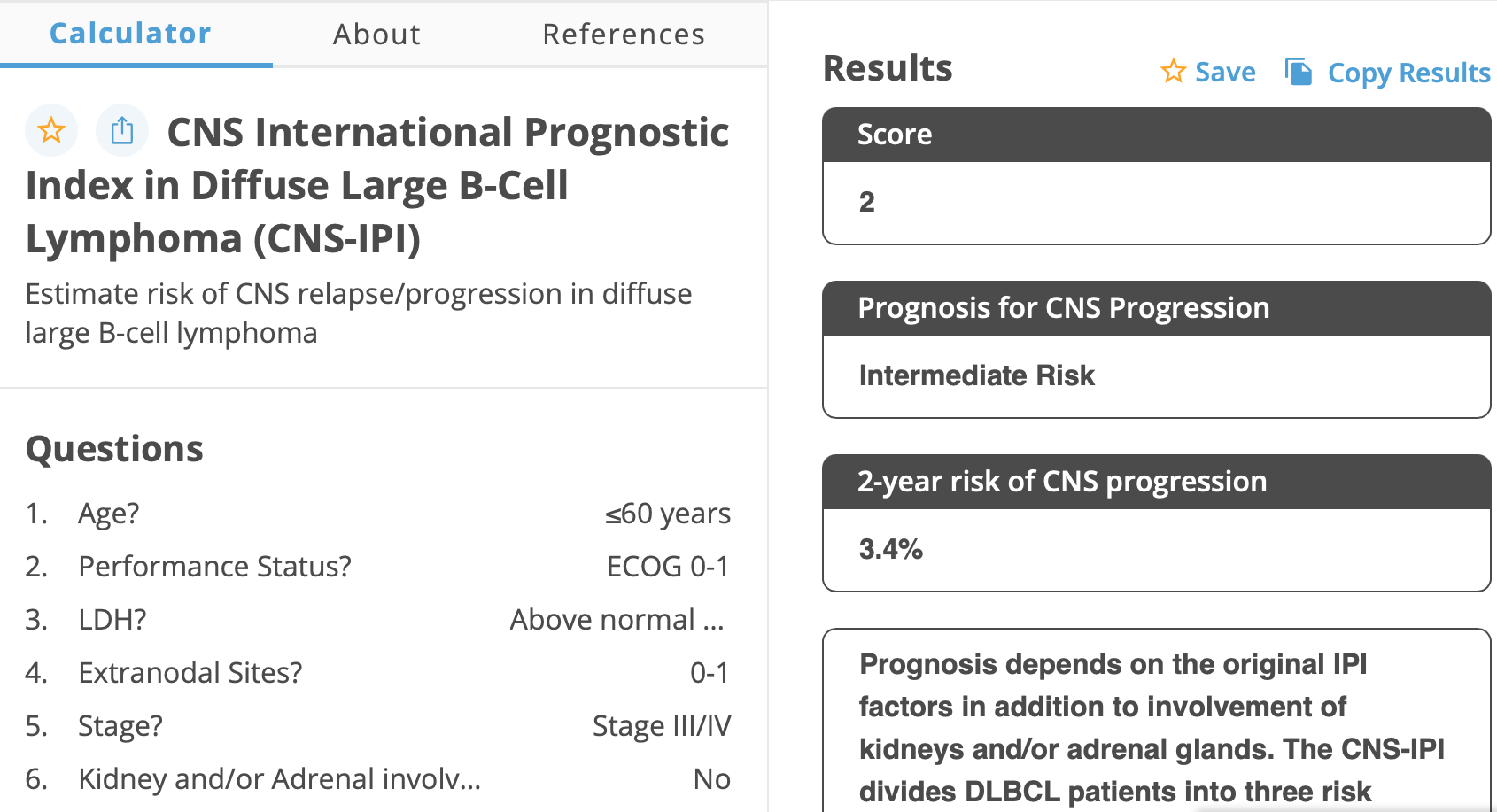Click the Save link text
1497x812 pixels.
click(x=1225, y=72)
